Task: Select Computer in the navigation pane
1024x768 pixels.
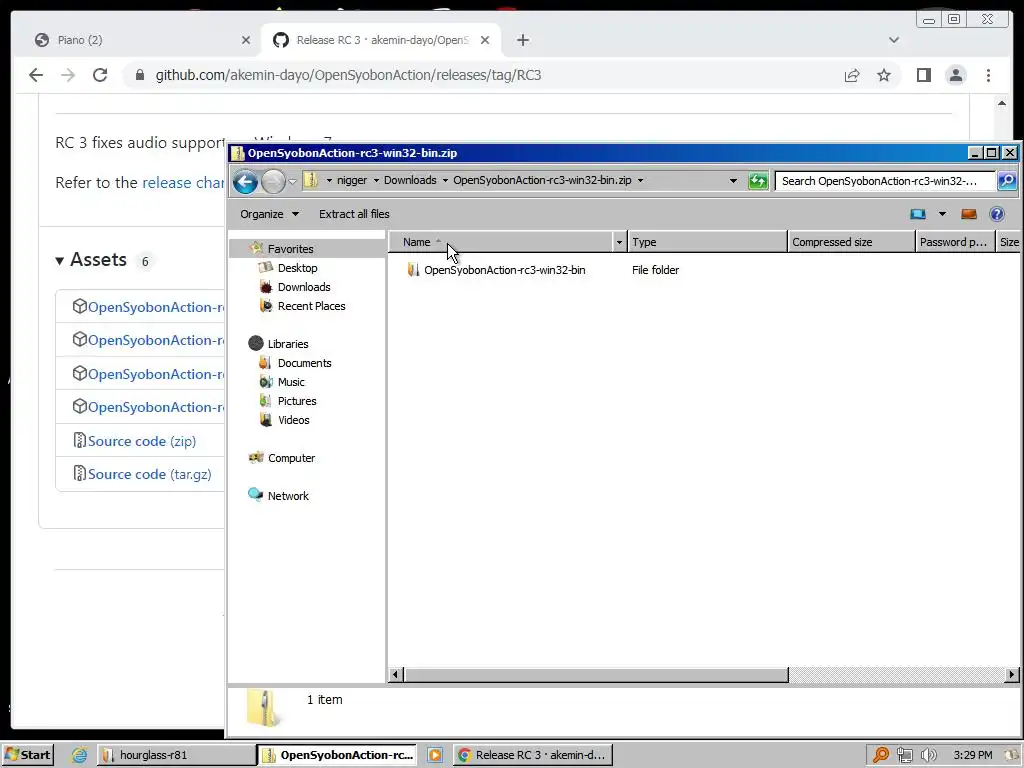Action: click(291, 458)
